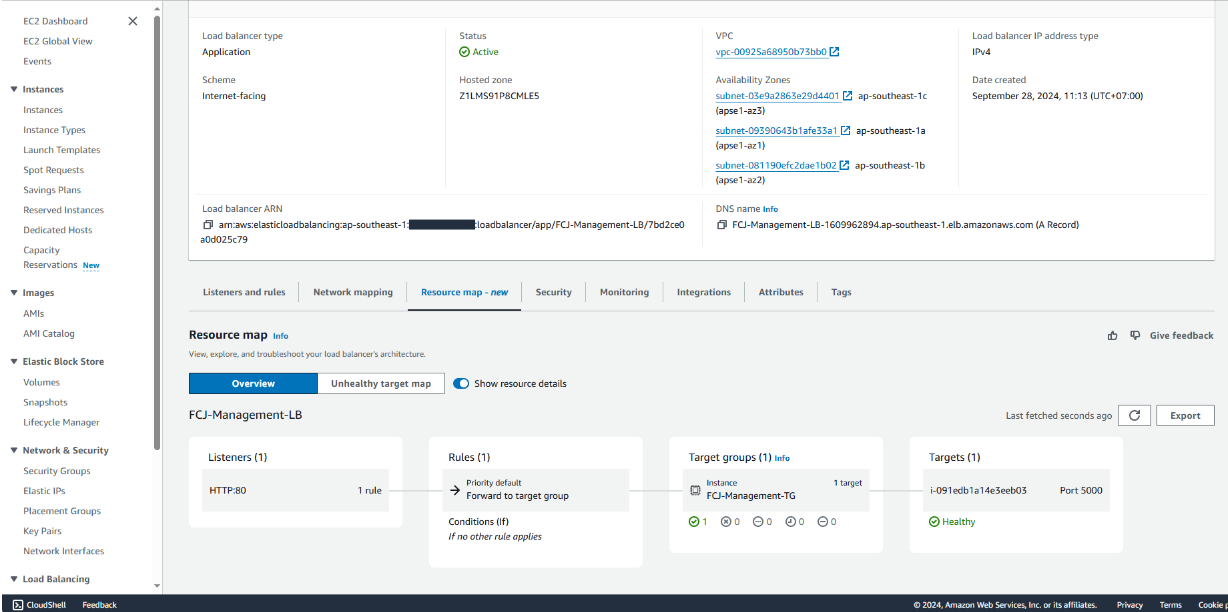Collapse the Instances section in the sidebar
This screenshot has height=612, width=1228.
(14, 90)
